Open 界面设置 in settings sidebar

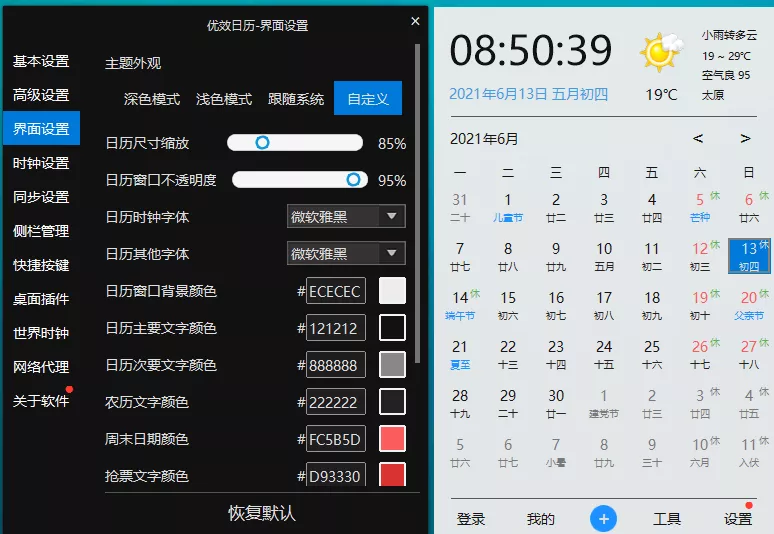[41, 128]
